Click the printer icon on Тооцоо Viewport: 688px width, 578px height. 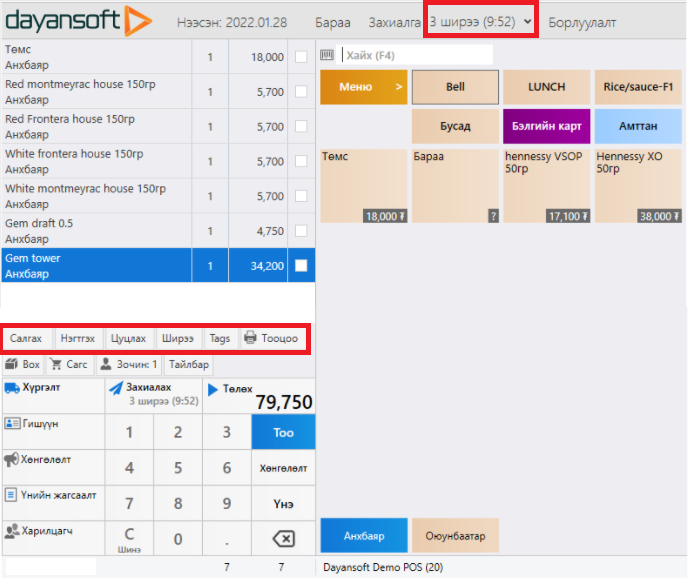(x=250, y=337)
